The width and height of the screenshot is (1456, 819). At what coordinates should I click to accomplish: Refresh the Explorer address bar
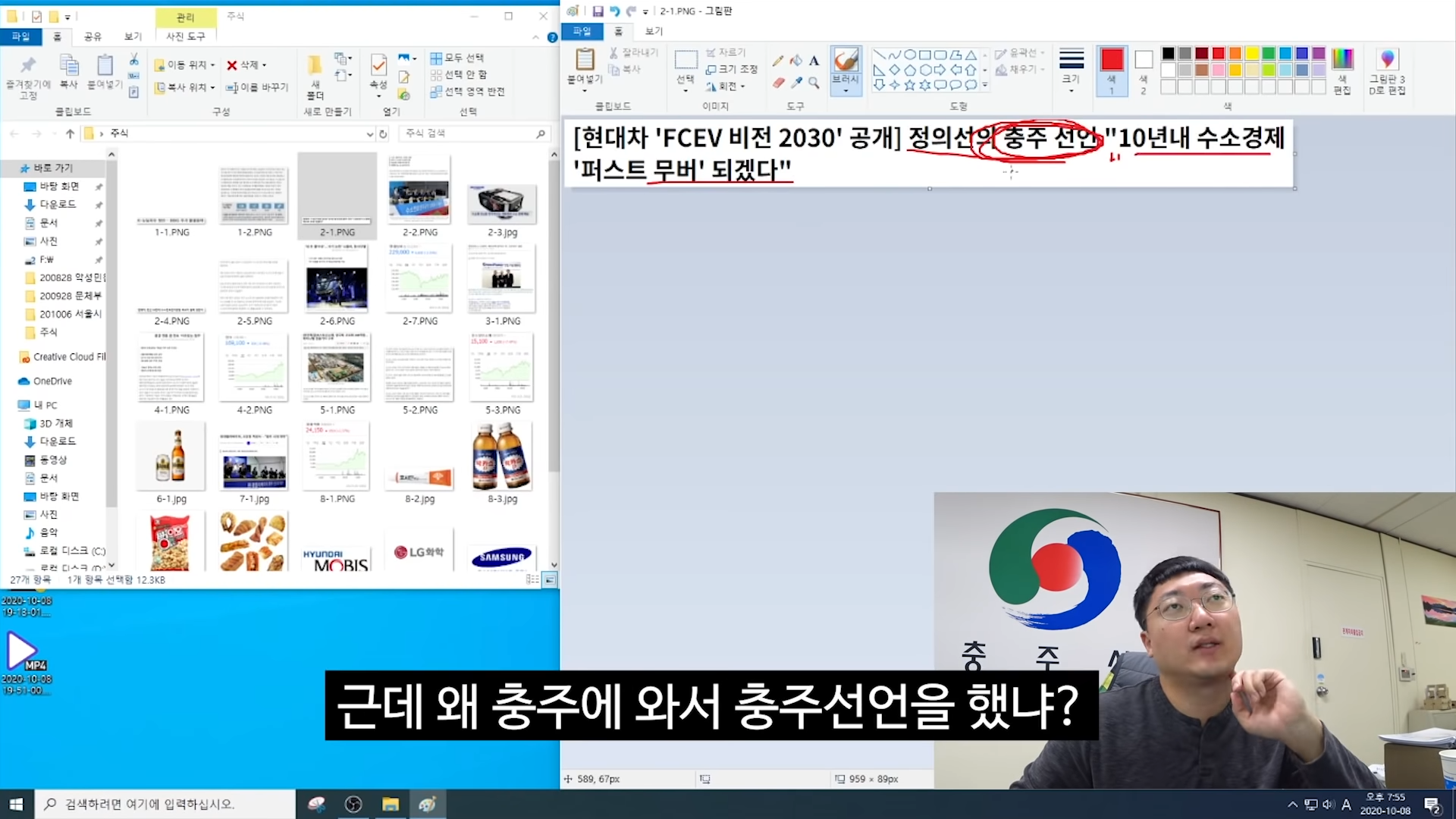[383, 133]
